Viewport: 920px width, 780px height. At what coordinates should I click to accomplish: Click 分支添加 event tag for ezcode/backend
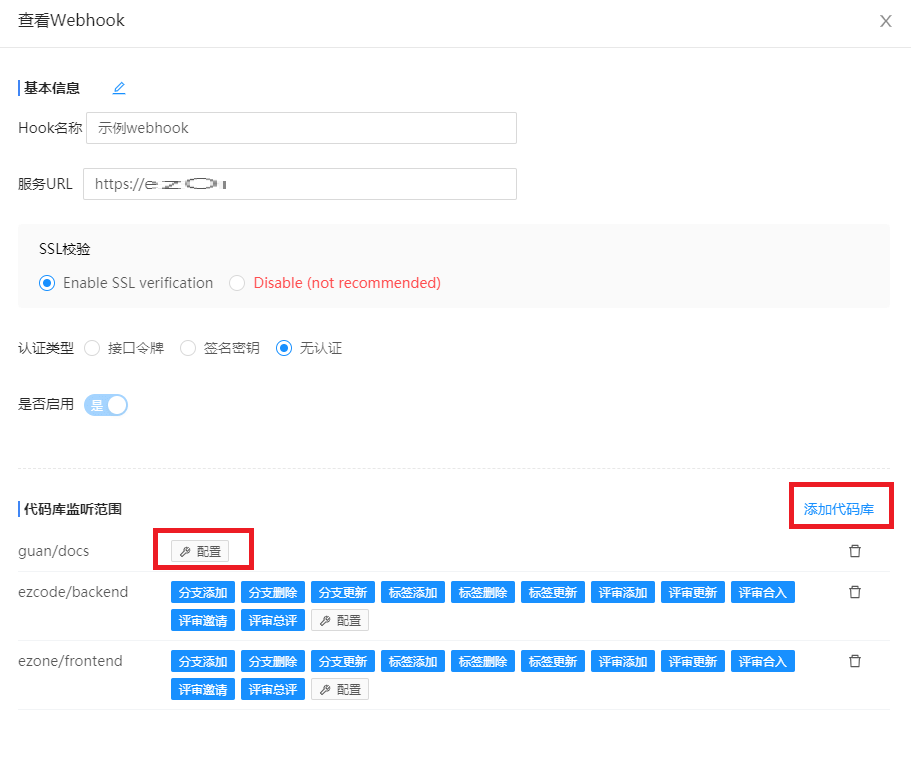pos(202,591)
